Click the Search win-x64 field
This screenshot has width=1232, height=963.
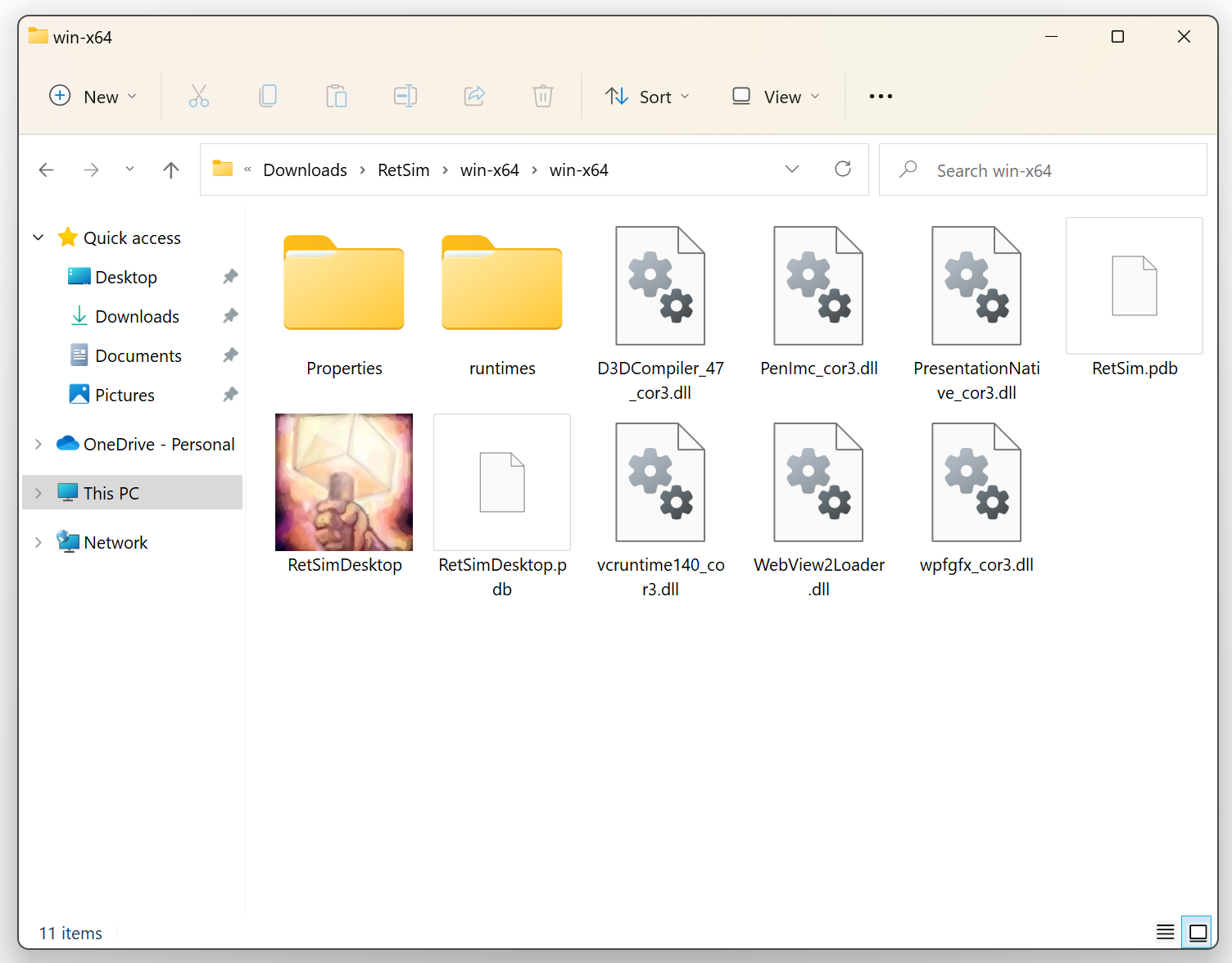[x=1043, y=170]
